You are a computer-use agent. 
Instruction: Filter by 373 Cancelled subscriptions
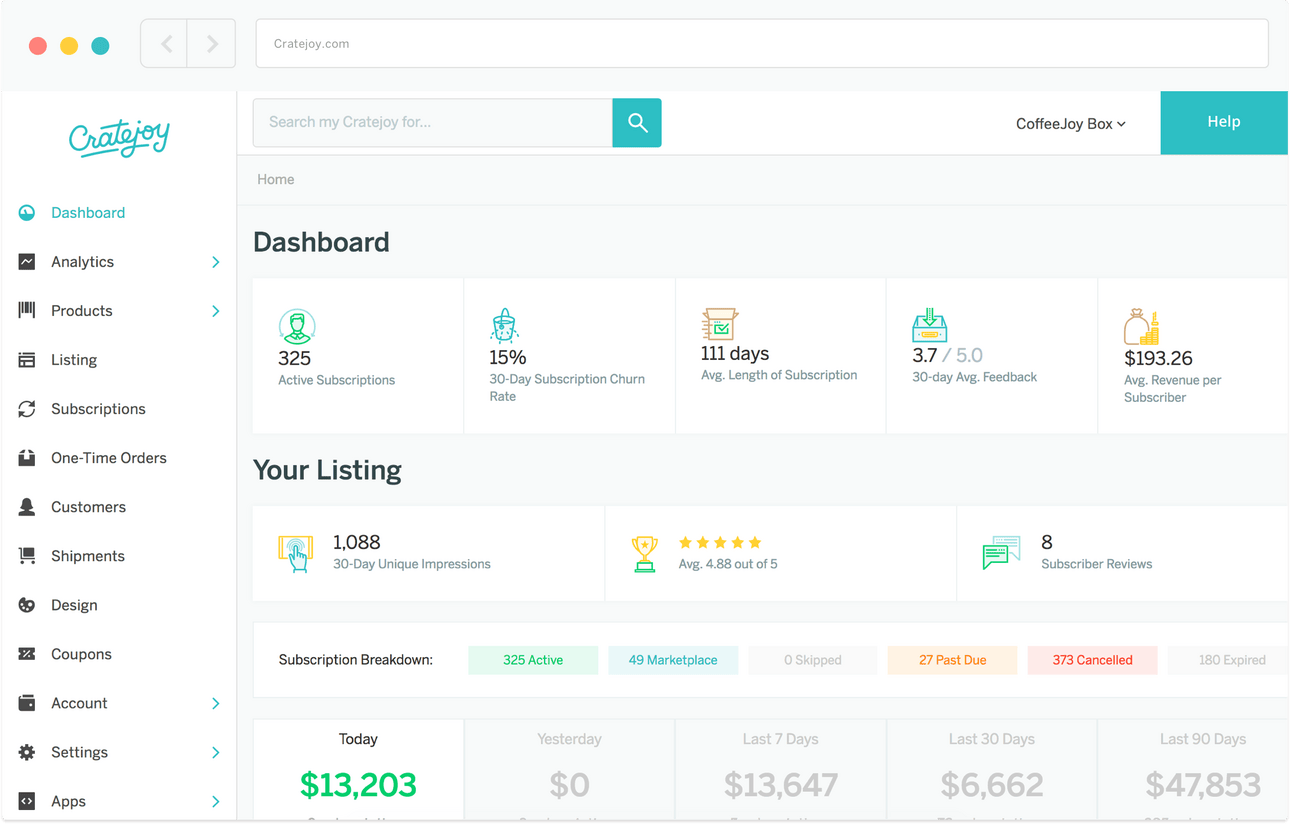(x=1092, y=660)
